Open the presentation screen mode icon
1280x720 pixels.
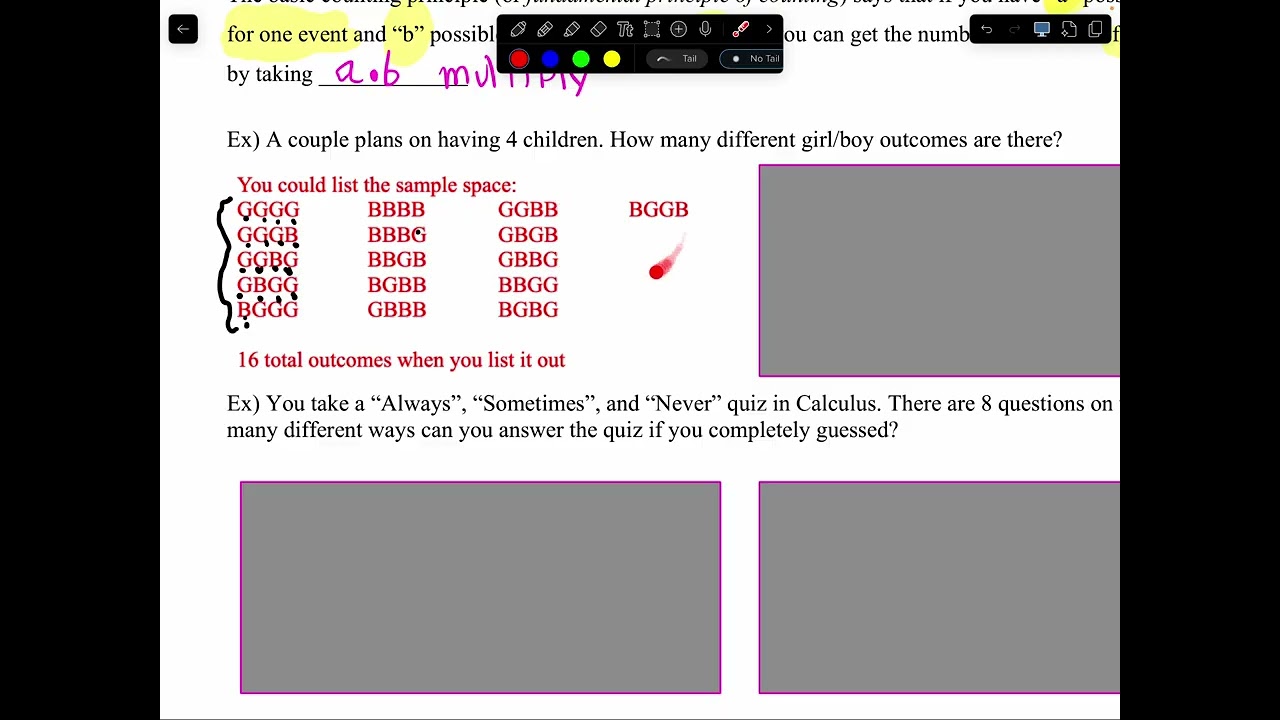[1041, 30]
